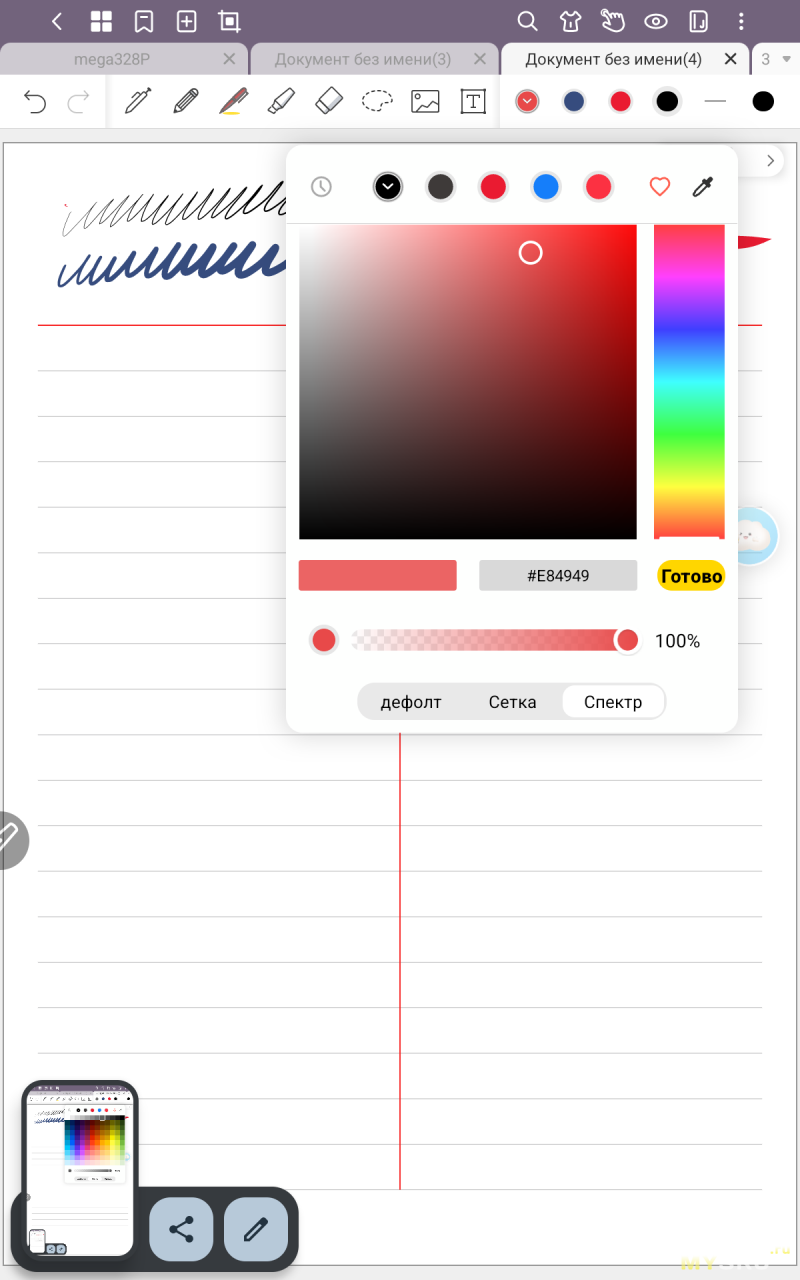Select the fountain pen tool

(138, 101)
